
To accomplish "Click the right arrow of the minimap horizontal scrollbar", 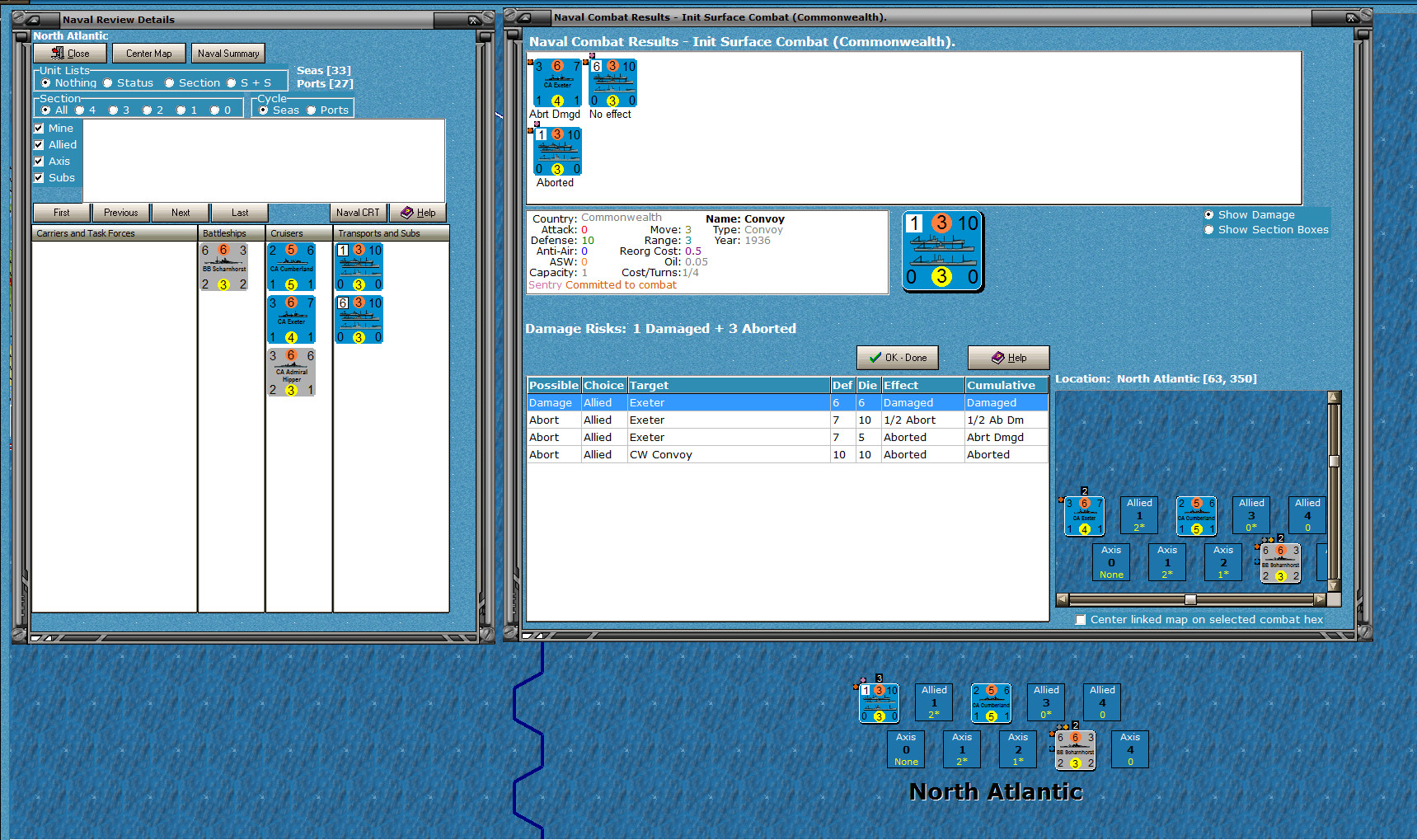I will click(x=1321, y=599).
